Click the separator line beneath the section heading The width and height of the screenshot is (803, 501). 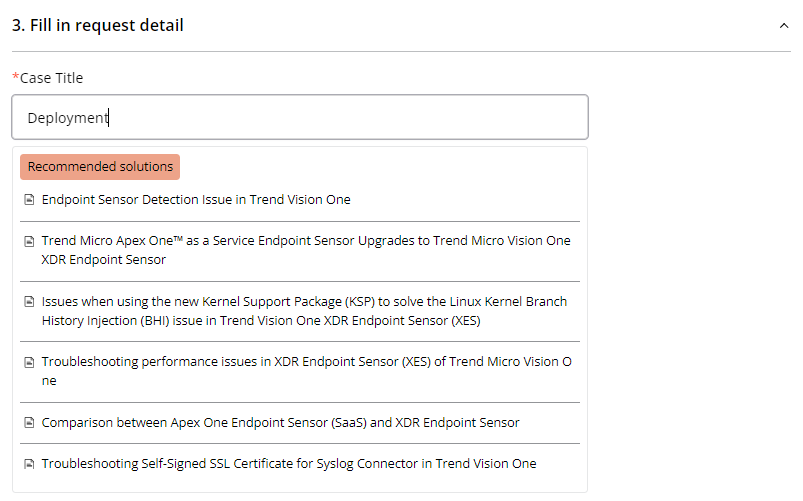tap(400, 51)
